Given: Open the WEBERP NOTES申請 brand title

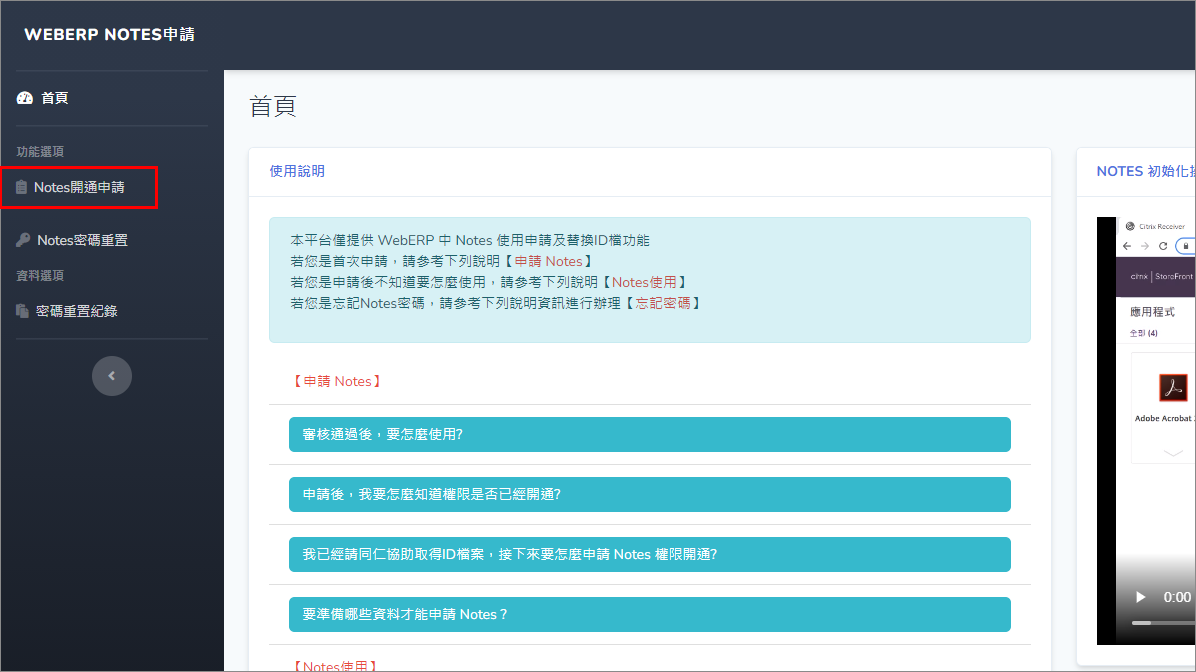Looking at the screenshot, I should pyautogui.click(x=109, y=34).
